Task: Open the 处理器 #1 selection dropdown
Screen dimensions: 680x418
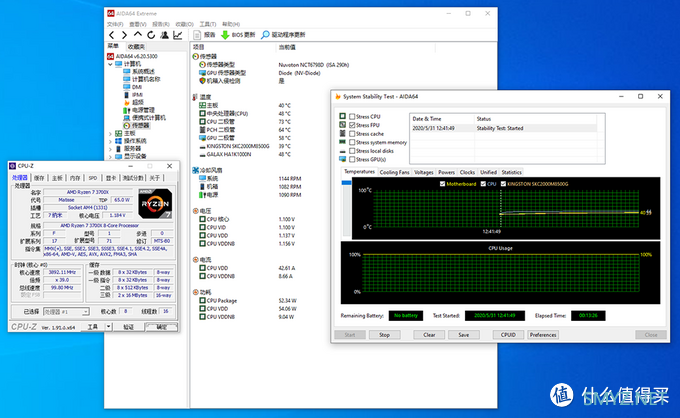Action: point(85,312)
